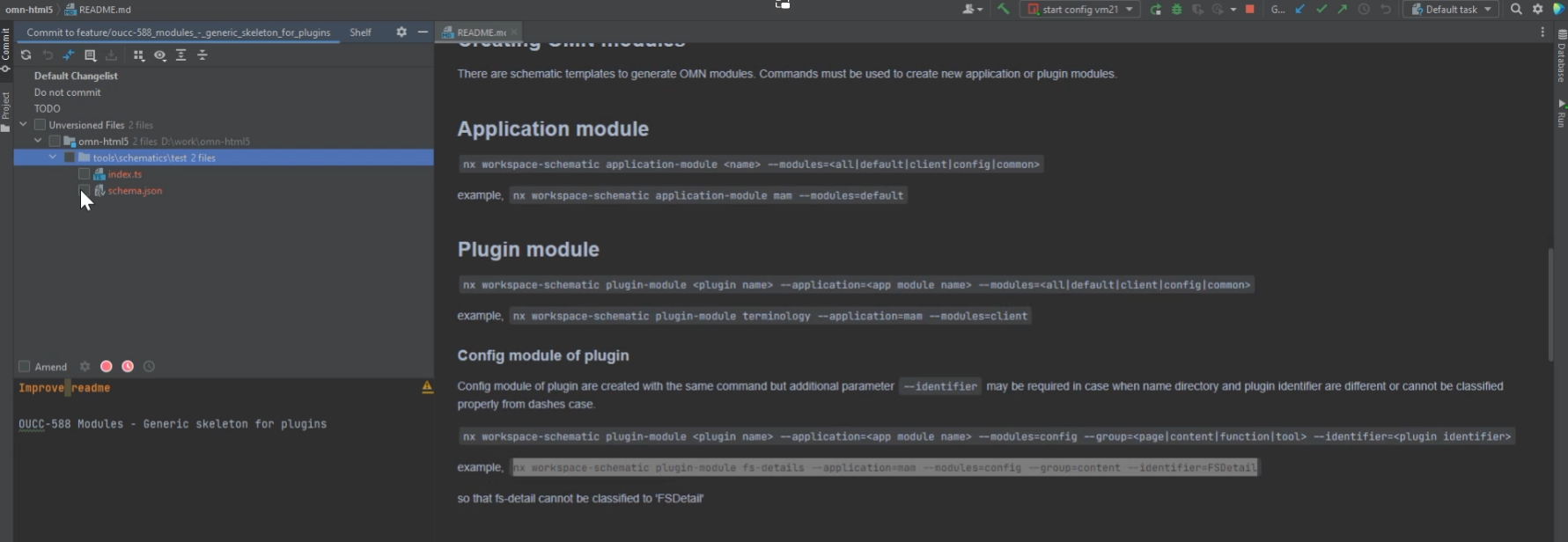Check the index.ts file checkbox
The image size is (1568, 542).
85,174
